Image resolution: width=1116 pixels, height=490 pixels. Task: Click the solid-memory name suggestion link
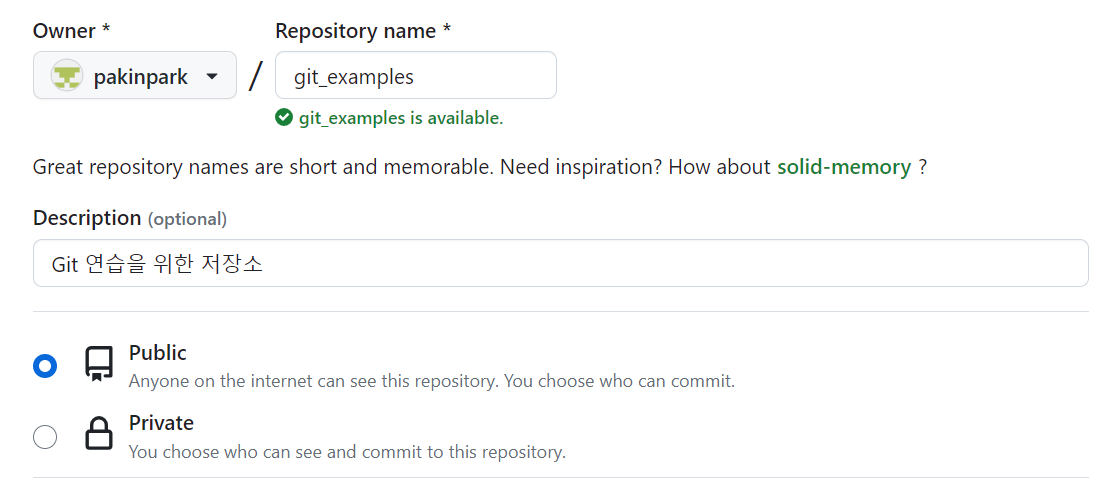[843, 167]
